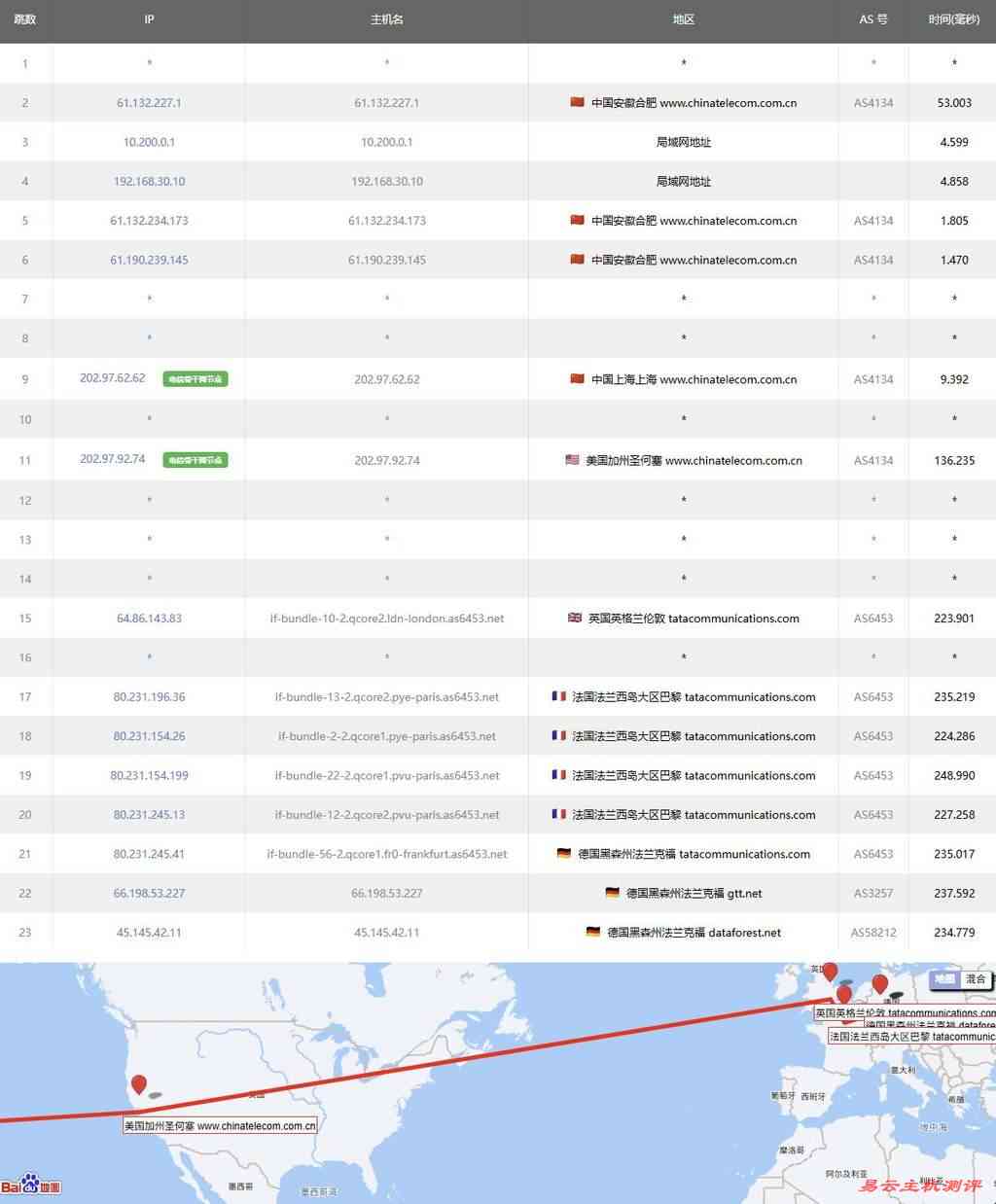Image resolution: width=996 pixels, height=1204 pixels.
Task: Click the France flag in hop 17 row
Action: point(558,696)
